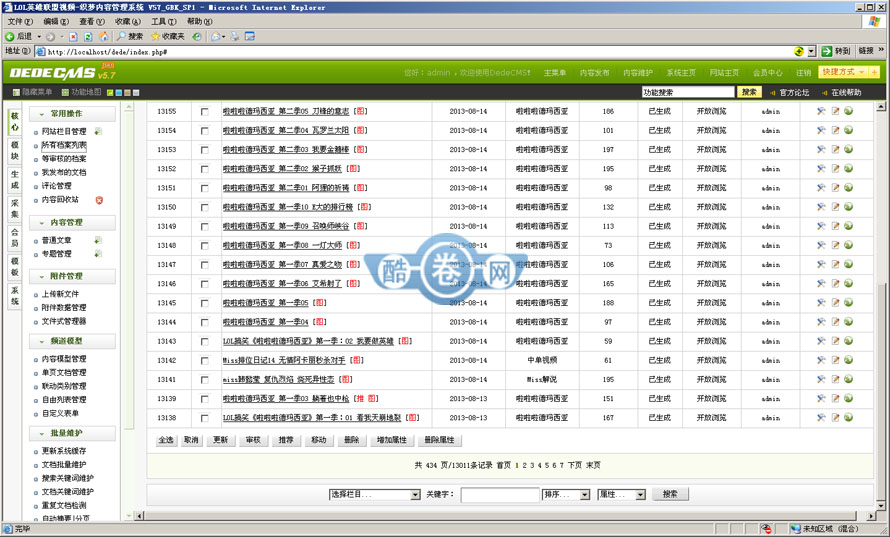Click the 关键字 input field
This screenshot has width=890, height=537.
click(x=499, y=494)
